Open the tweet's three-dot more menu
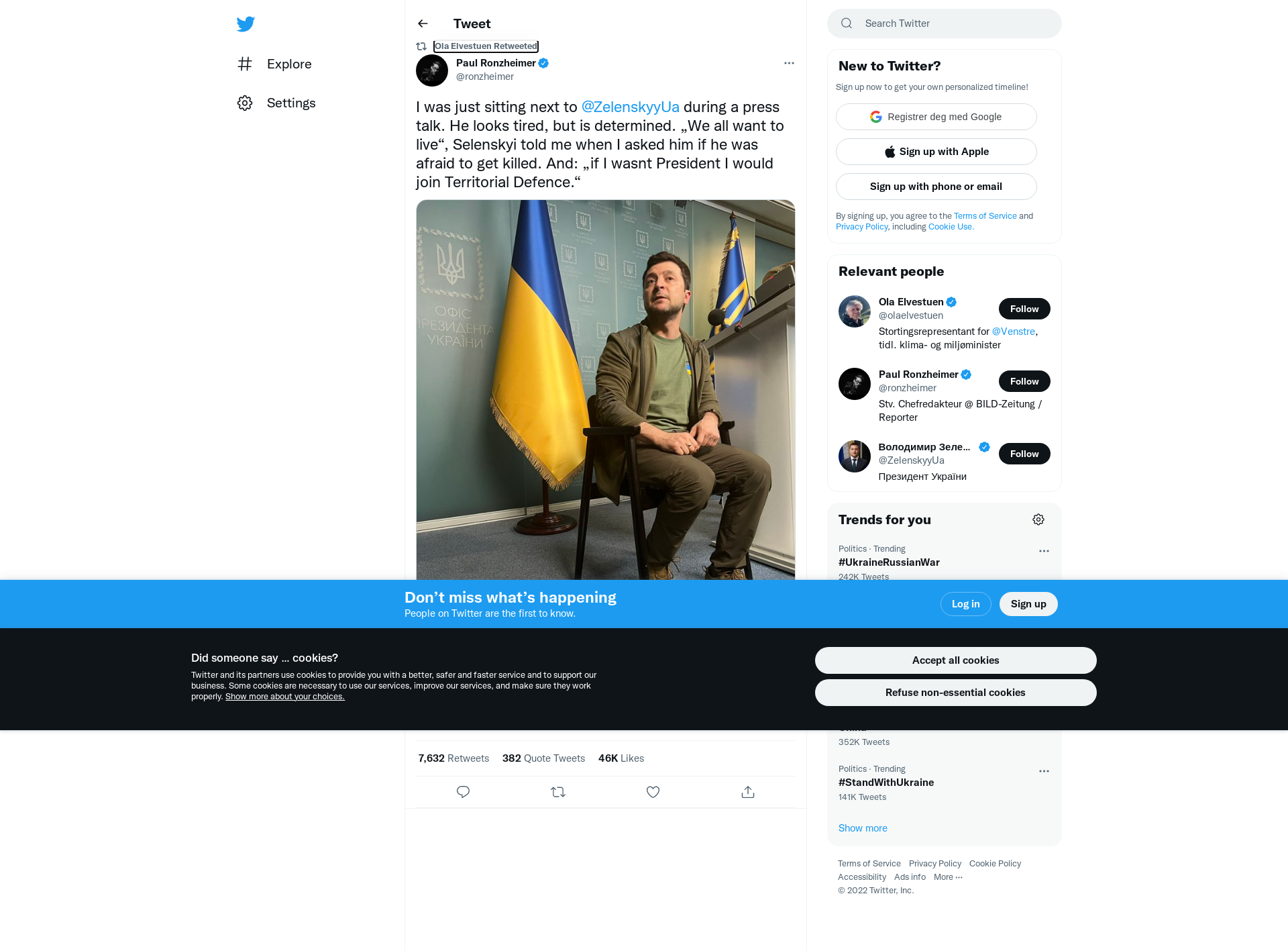This screenshot has width=1288, height=951. pos(789,63)
